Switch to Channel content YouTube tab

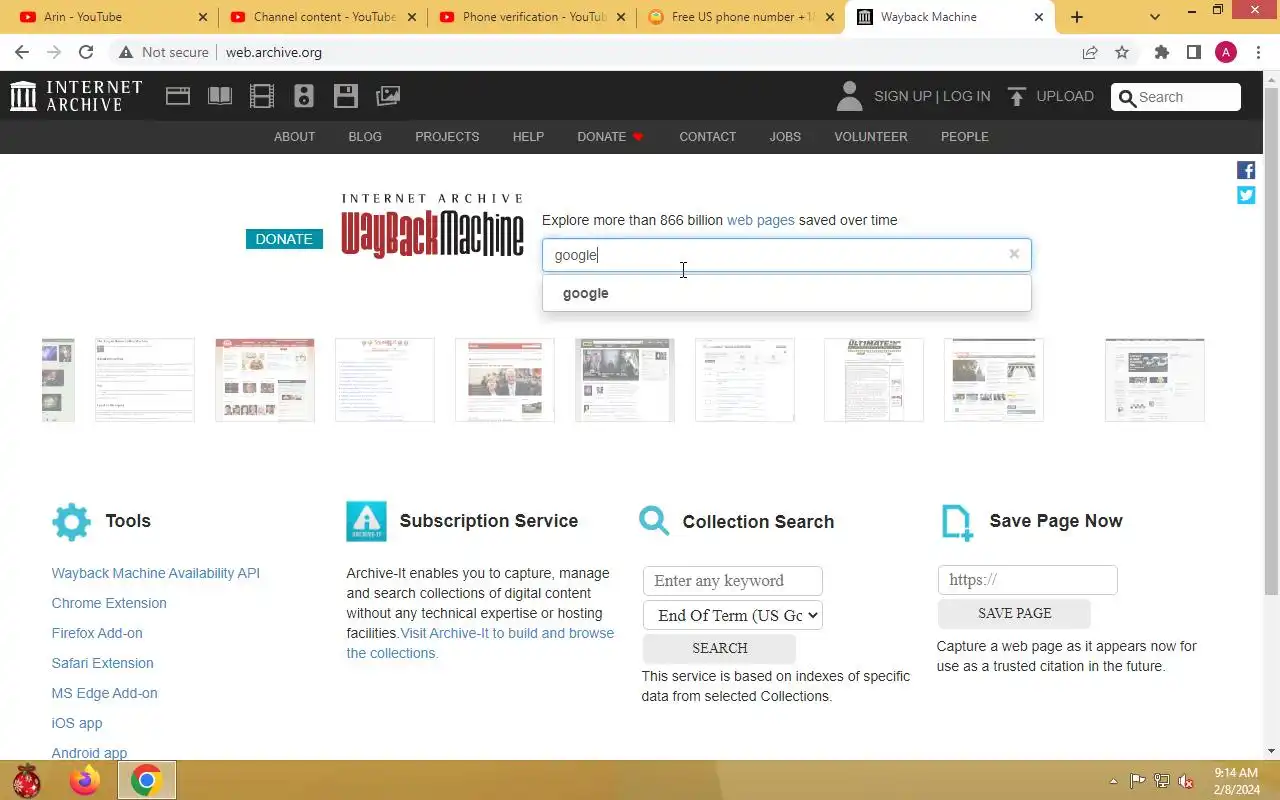click(322, 17)
